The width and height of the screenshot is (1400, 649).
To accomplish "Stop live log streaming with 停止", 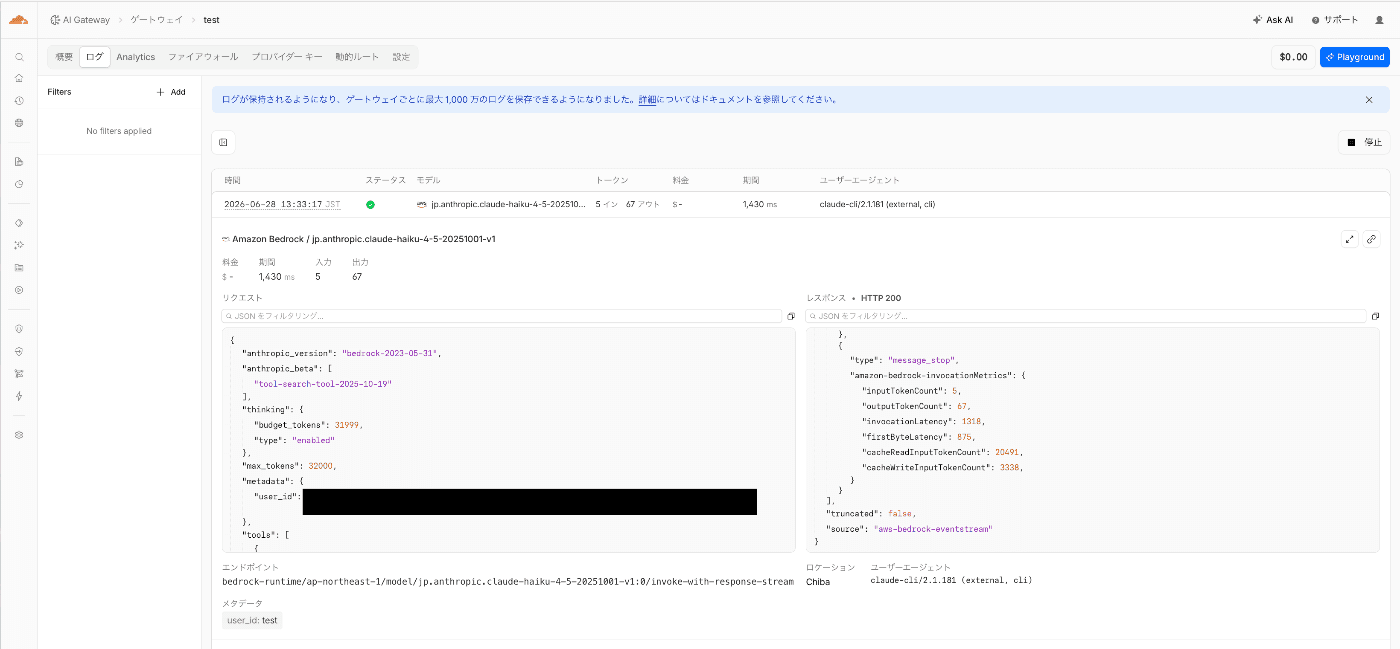I will pos(1364,143).
